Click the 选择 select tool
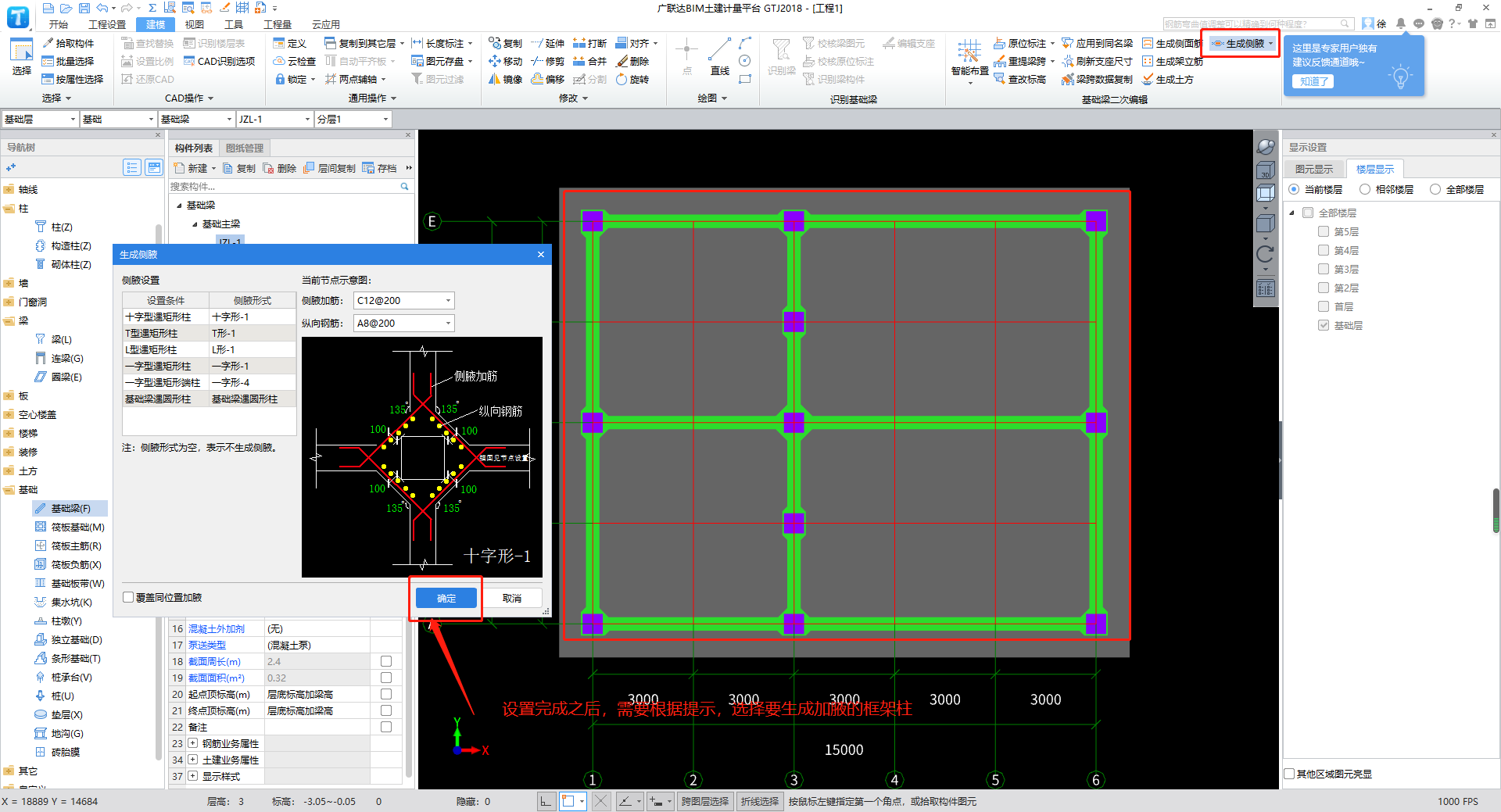Screen dimensions: 1501x812 21,56
